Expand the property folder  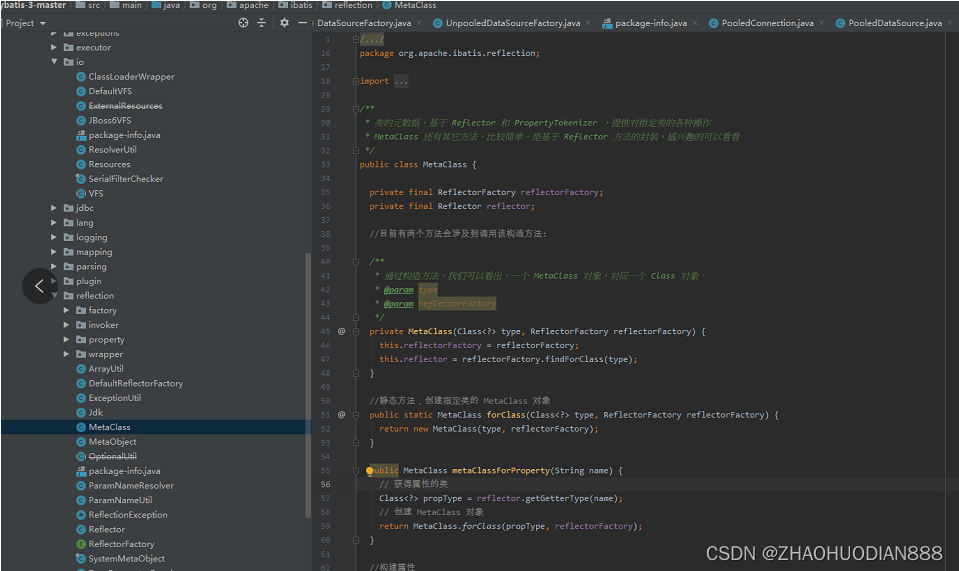66,339
